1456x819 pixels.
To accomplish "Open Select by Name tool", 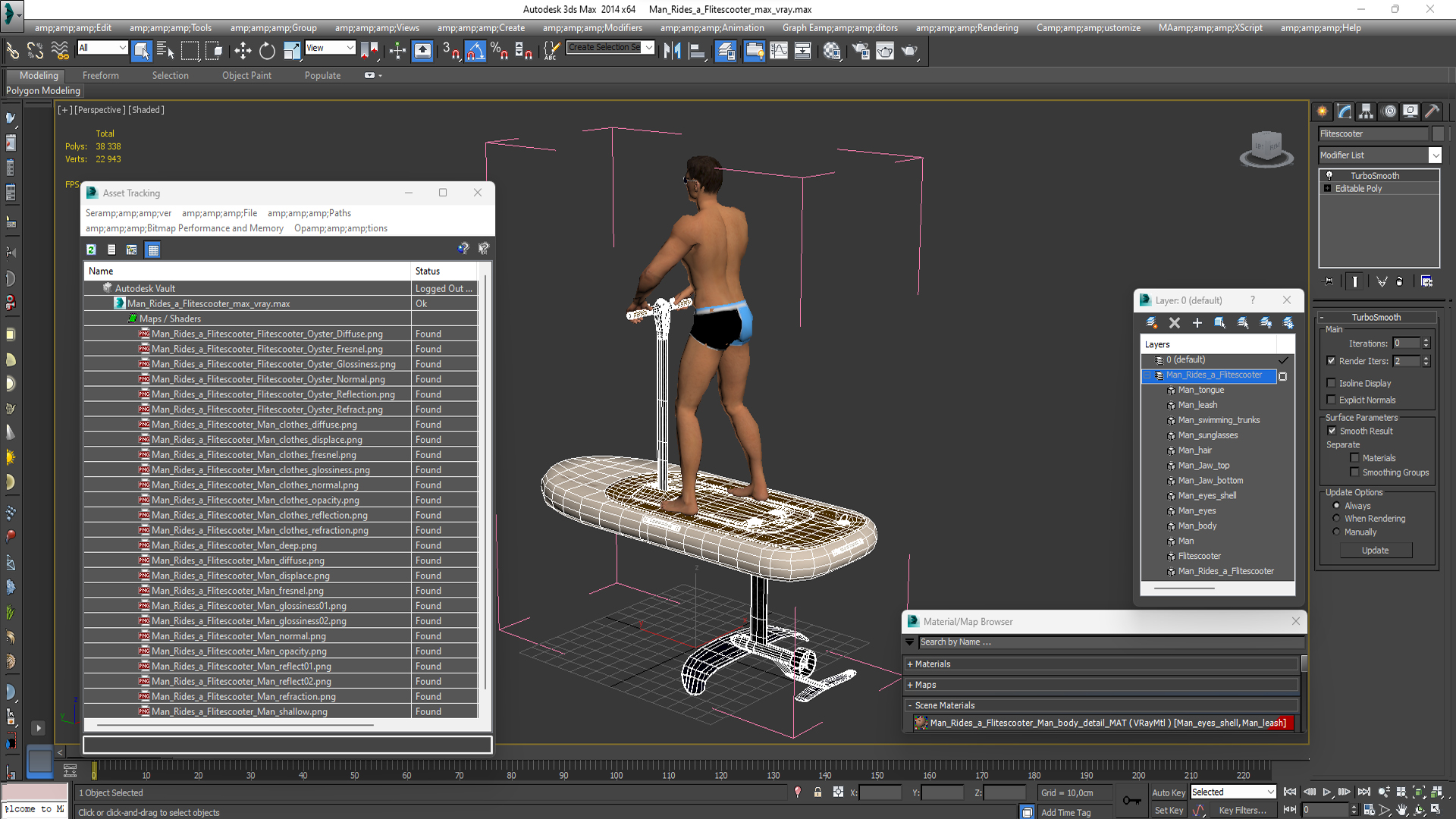I will point(165,51).
